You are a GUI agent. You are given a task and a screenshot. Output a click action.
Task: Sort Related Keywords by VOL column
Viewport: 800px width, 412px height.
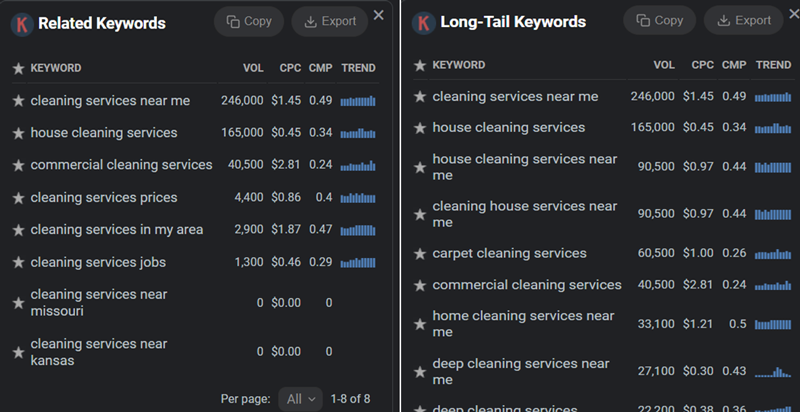coord(253,69)
